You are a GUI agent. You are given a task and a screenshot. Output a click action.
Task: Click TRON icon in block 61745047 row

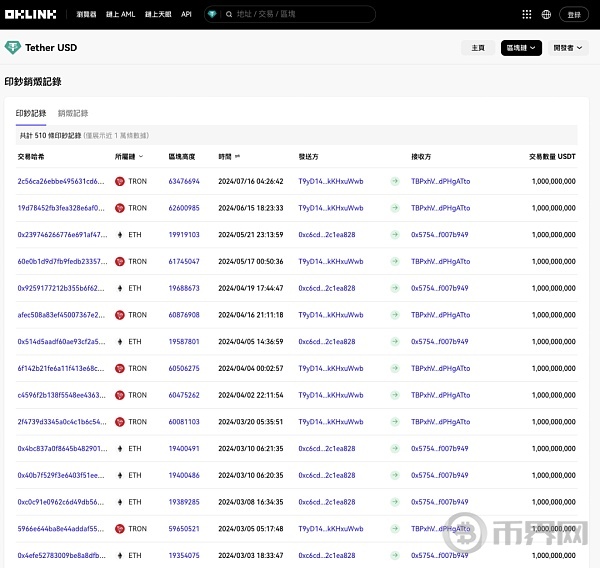120,261
